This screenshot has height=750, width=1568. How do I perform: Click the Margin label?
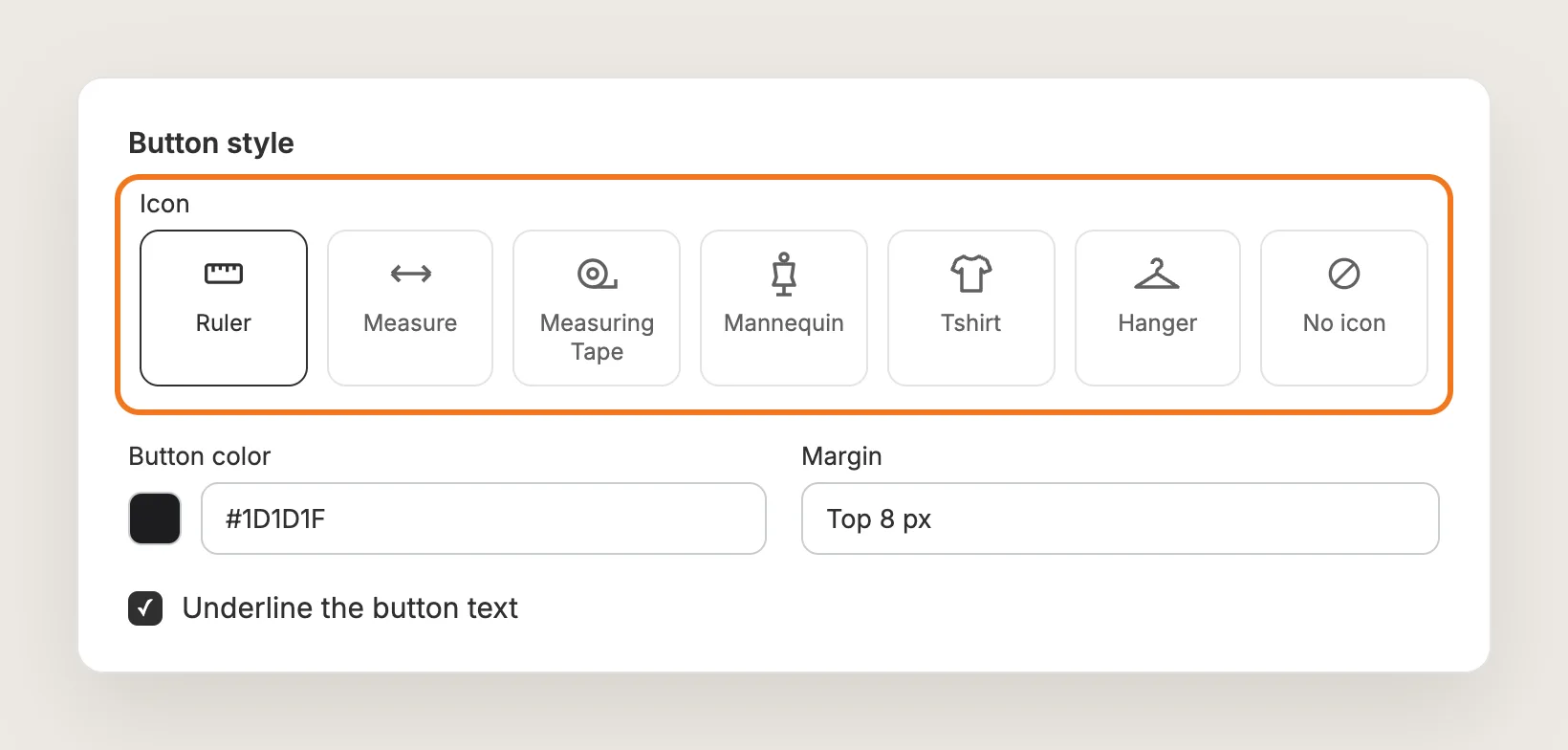coord(841,457)
